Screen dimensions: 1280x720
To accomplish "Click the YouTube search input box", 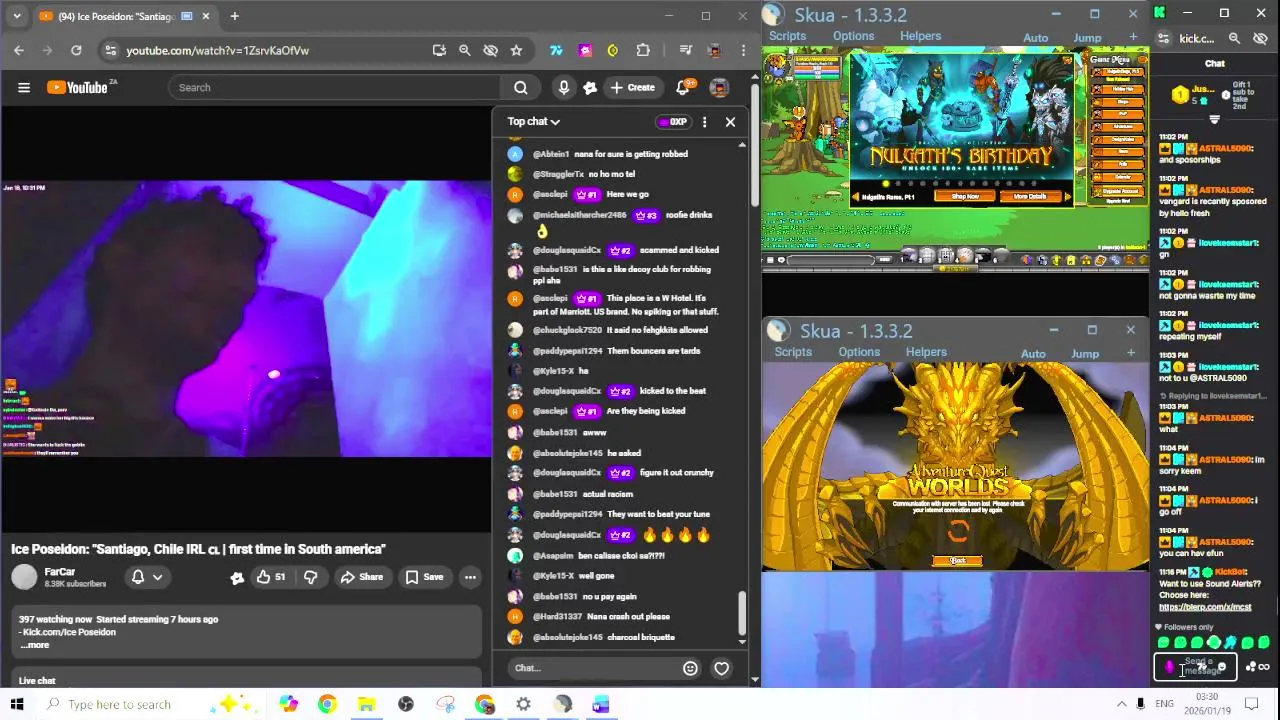I will pyautogui.click(x=335, y=88).
